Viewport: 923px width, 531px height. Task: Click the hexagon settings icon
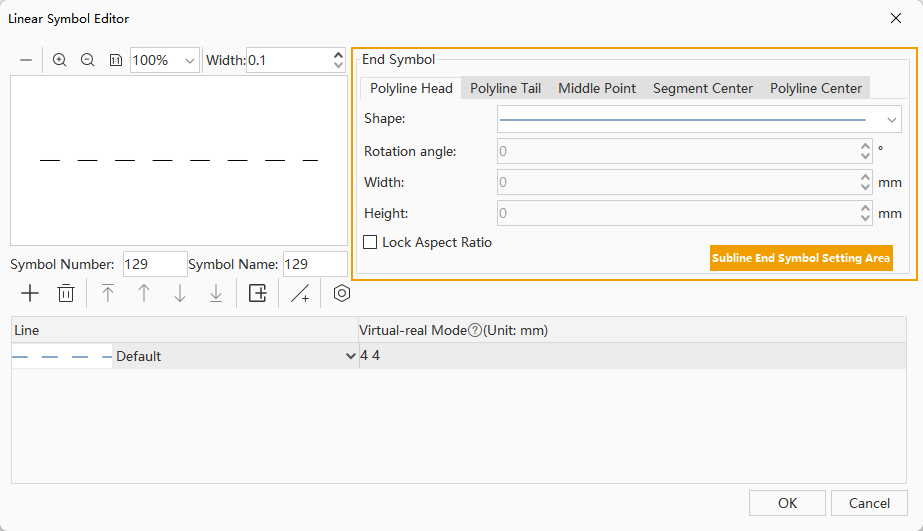[342, 293]
